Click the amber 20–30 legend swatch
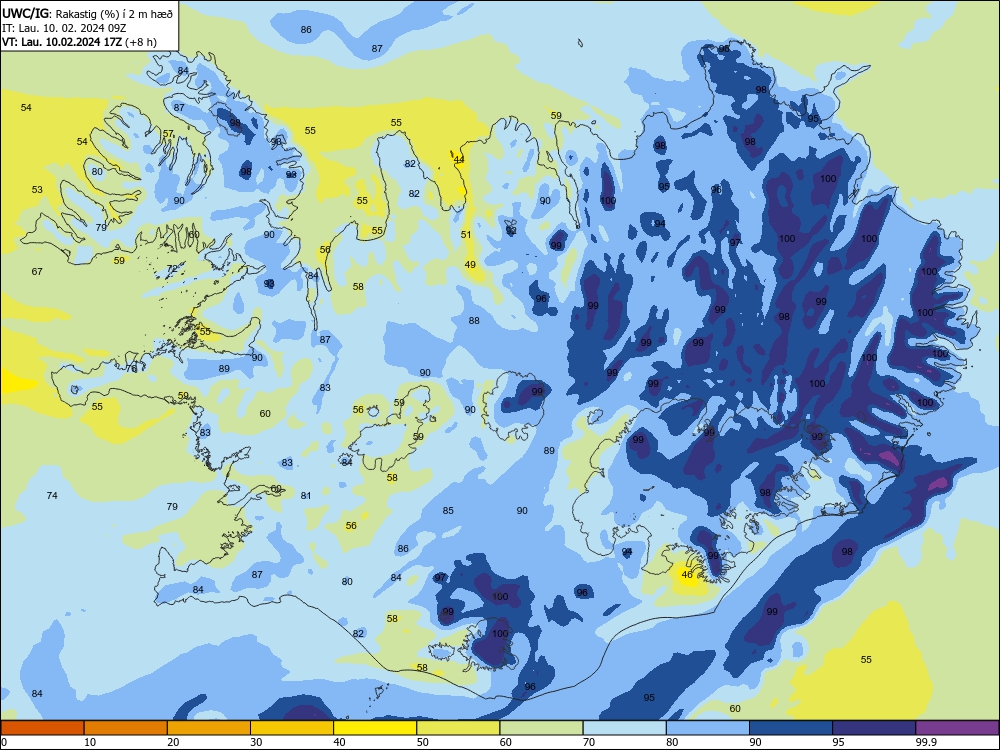The width and height of the screenshot is (1000, 750). point(209,728)
